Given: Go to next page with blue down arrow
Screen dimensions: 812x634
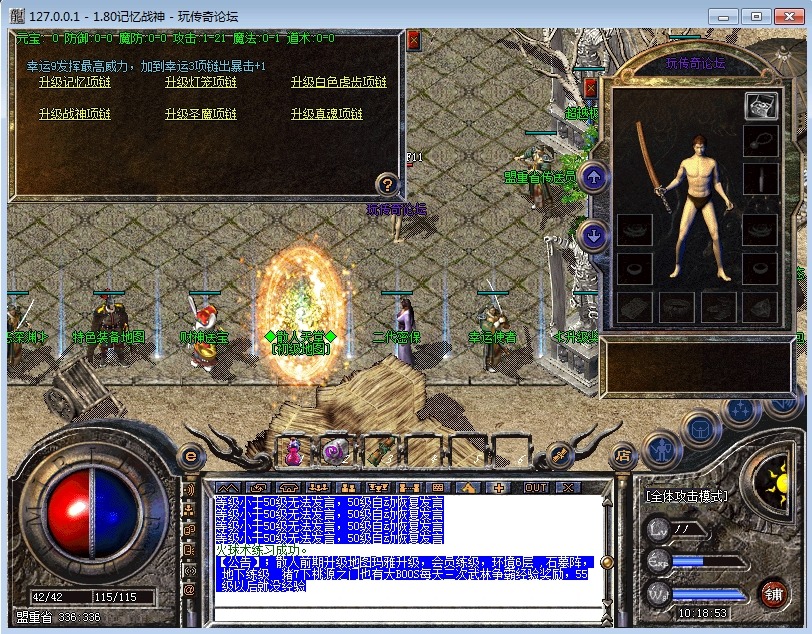Looking at the screenshot, I should click(x=593, y=236).
